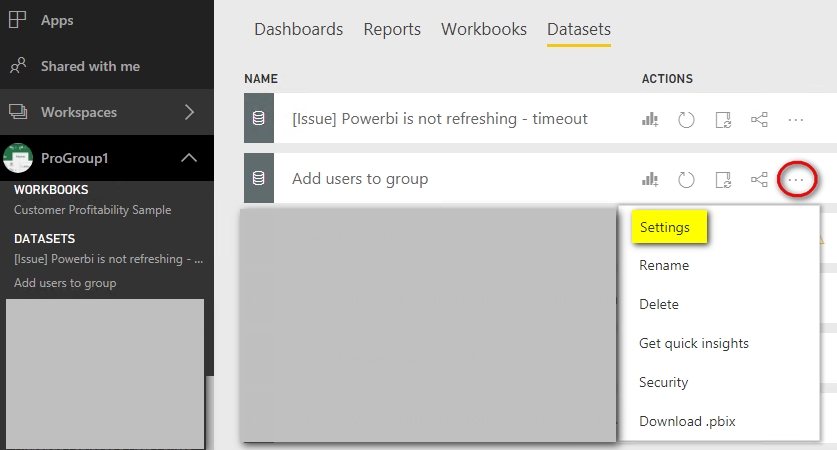Select Rename from the dataset menu

pos(664,265)
